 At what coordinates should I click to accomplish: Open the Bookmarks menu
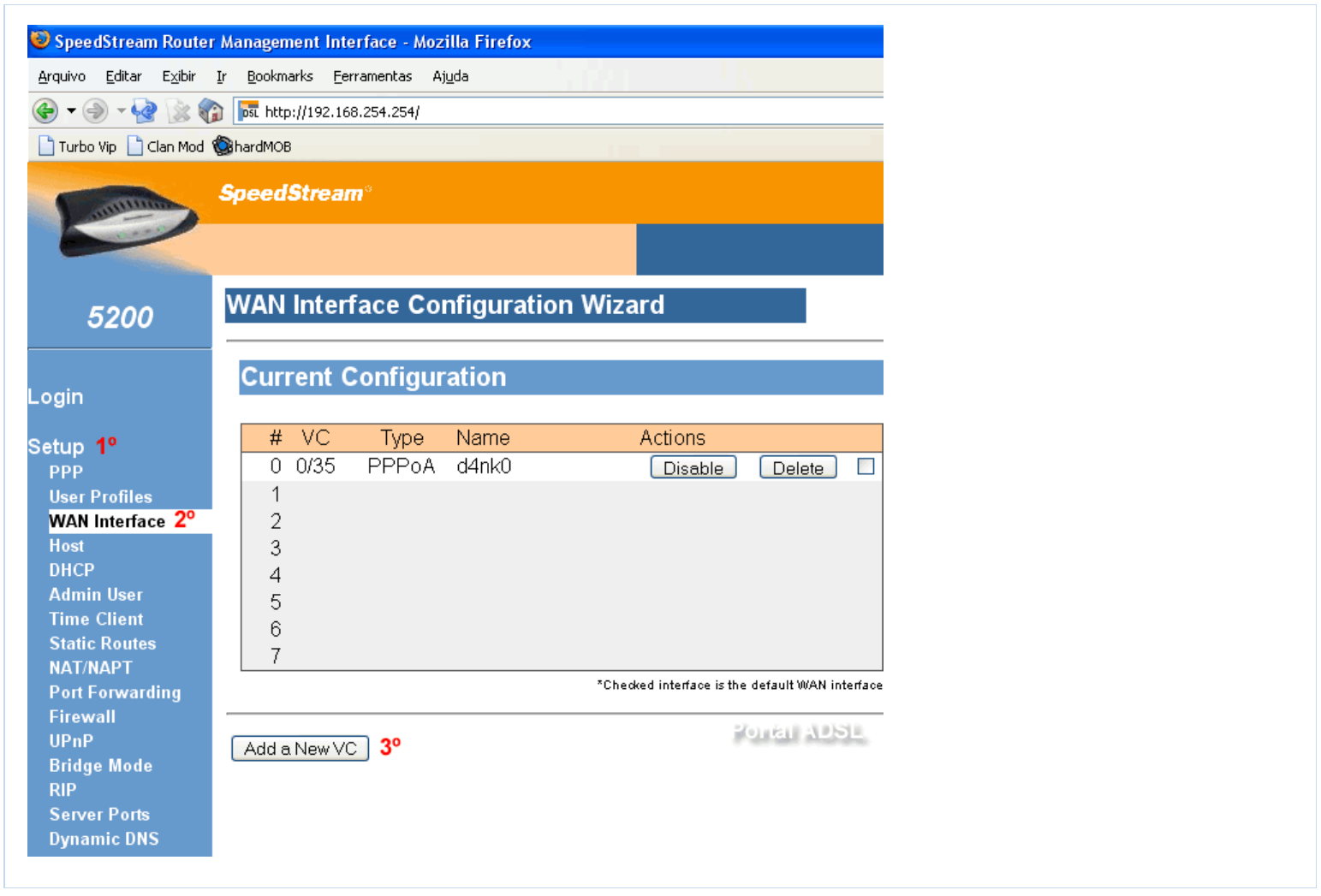[x=280, y=76]
